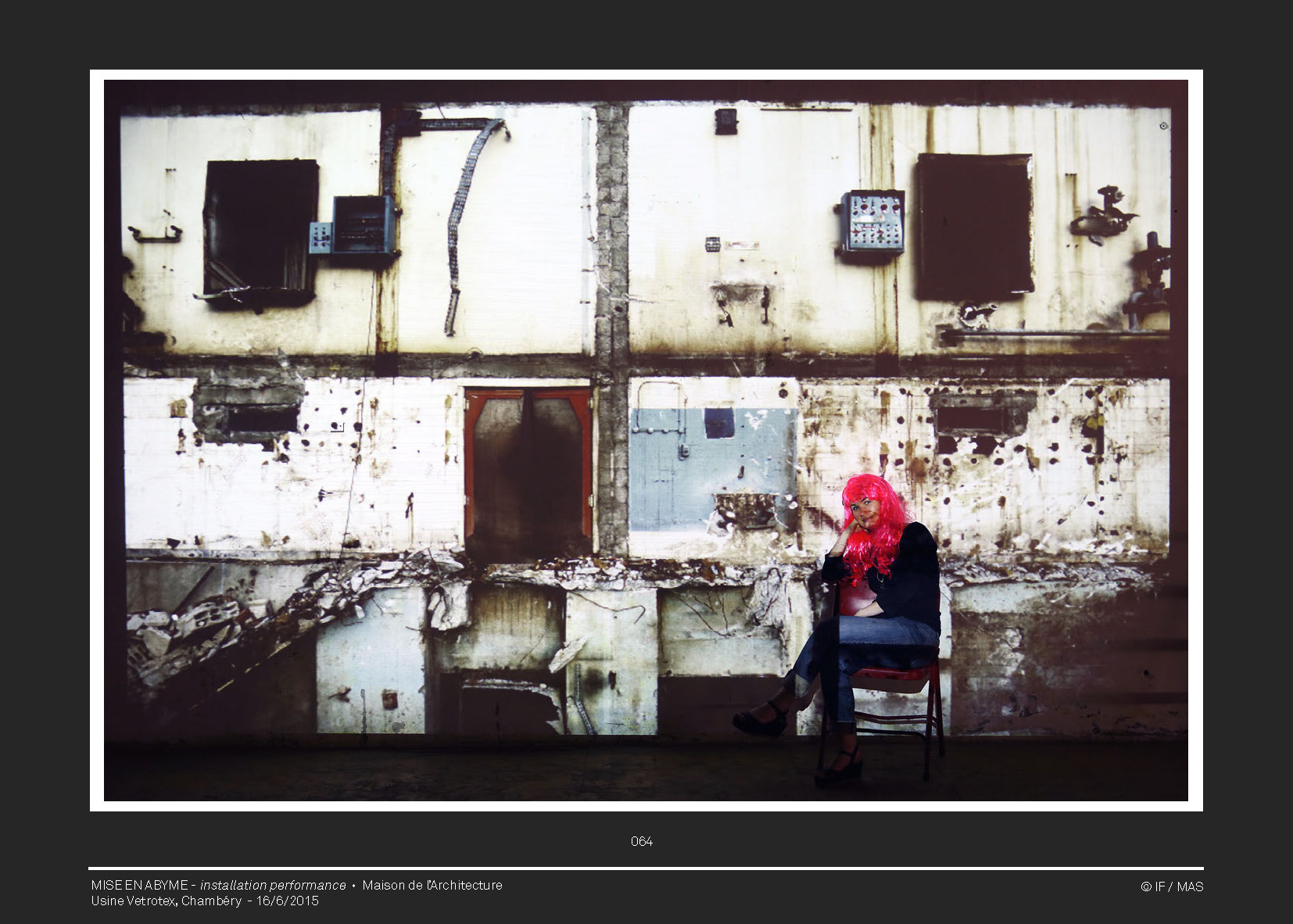Click the dark window opening at top left
Viewport: 1293px width, 924px height.
coord(260,231)
